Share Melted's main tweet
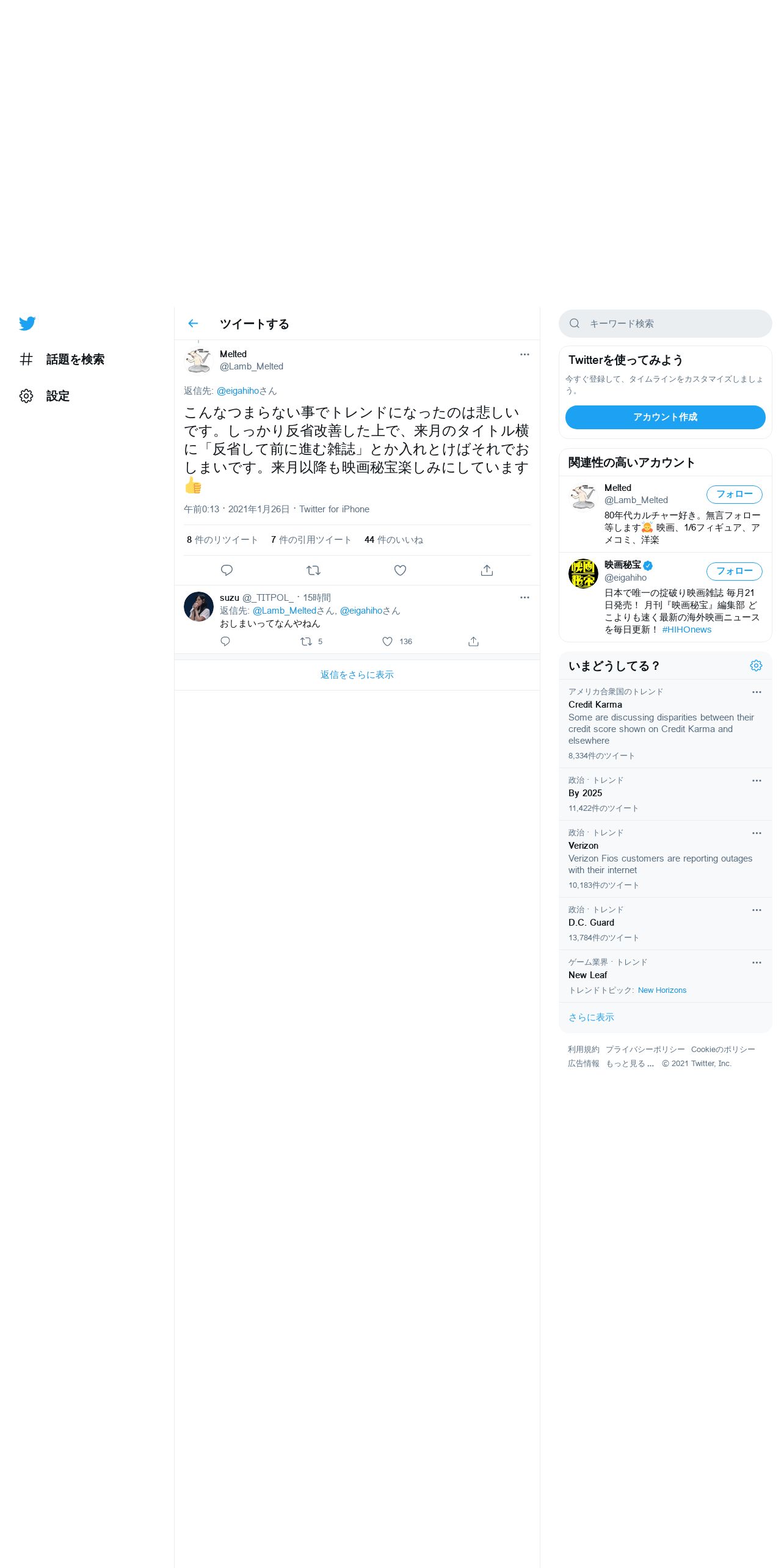 pyautogui.click(x=487, y=570)
